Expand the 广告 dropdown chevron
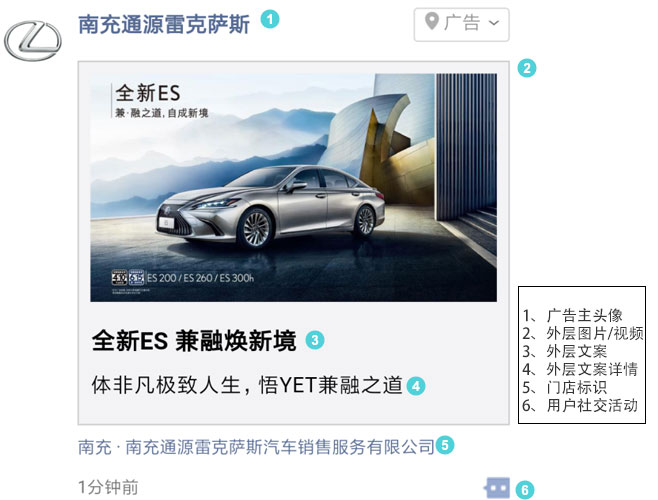 point(494,23)
